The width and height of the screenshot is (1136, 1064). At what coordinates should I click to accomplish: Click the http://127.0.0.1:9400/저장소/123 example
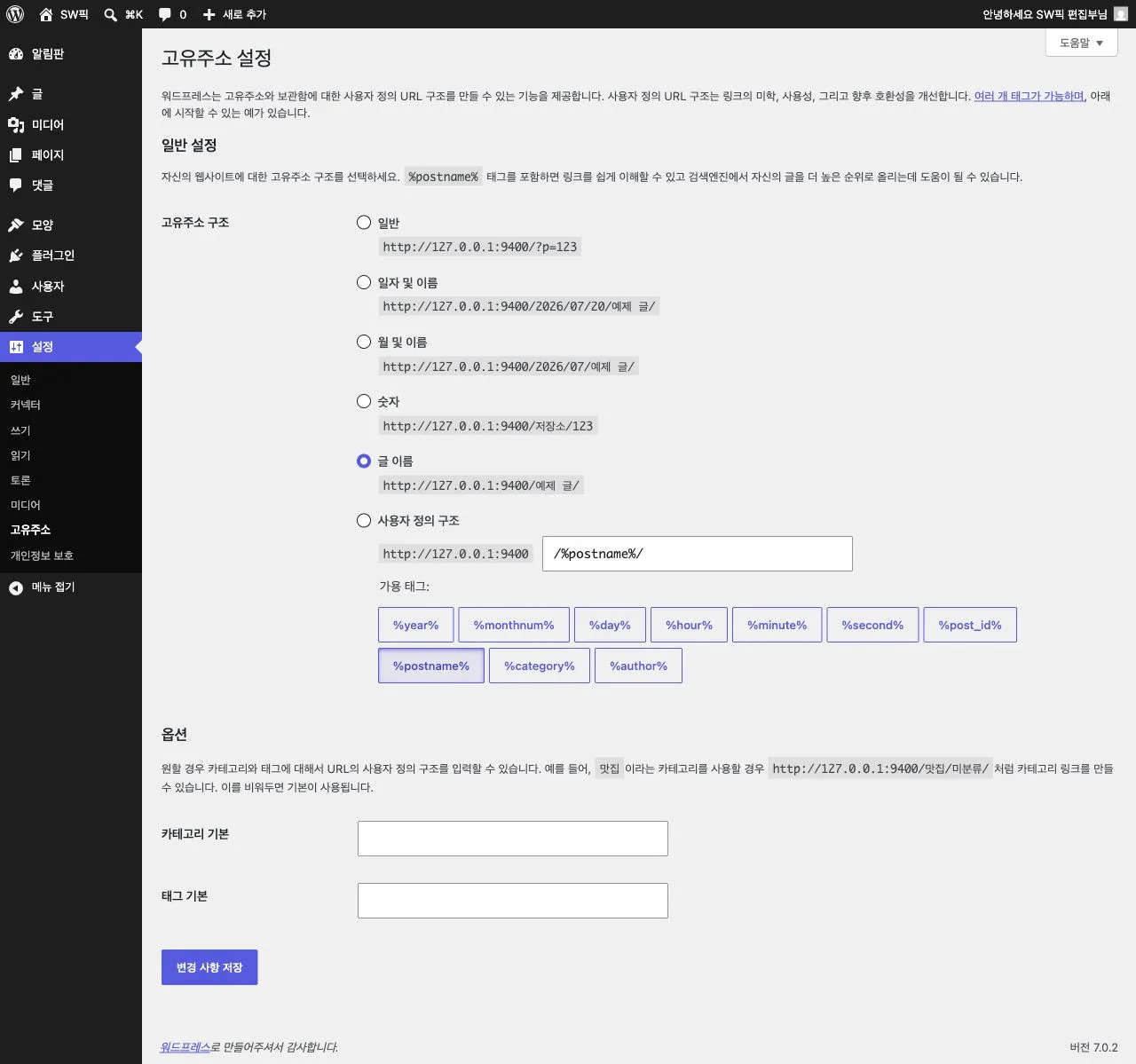click(488, 426)
